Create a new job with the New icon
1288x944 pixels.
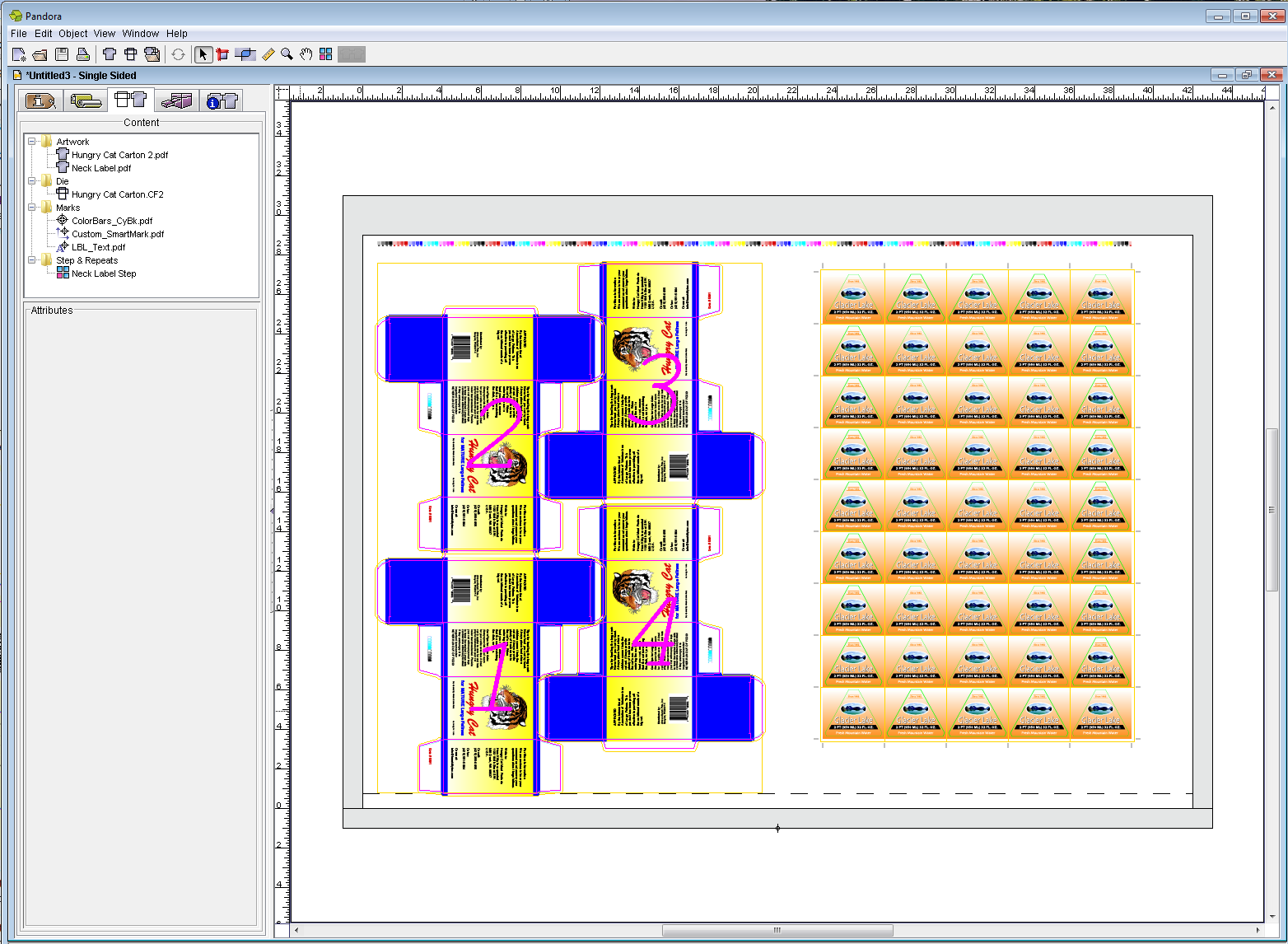19,54
